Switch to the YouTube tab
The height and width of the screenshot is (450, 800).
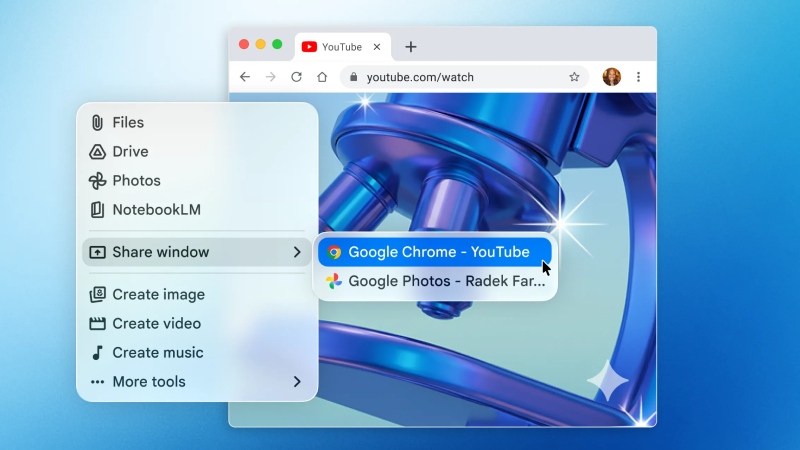[342, 47]
